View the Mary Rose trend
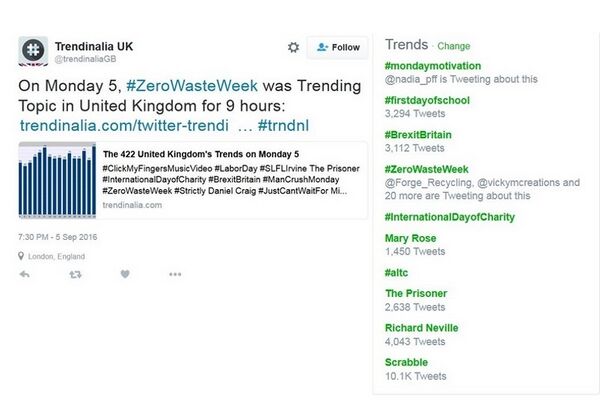 (412, 237)
